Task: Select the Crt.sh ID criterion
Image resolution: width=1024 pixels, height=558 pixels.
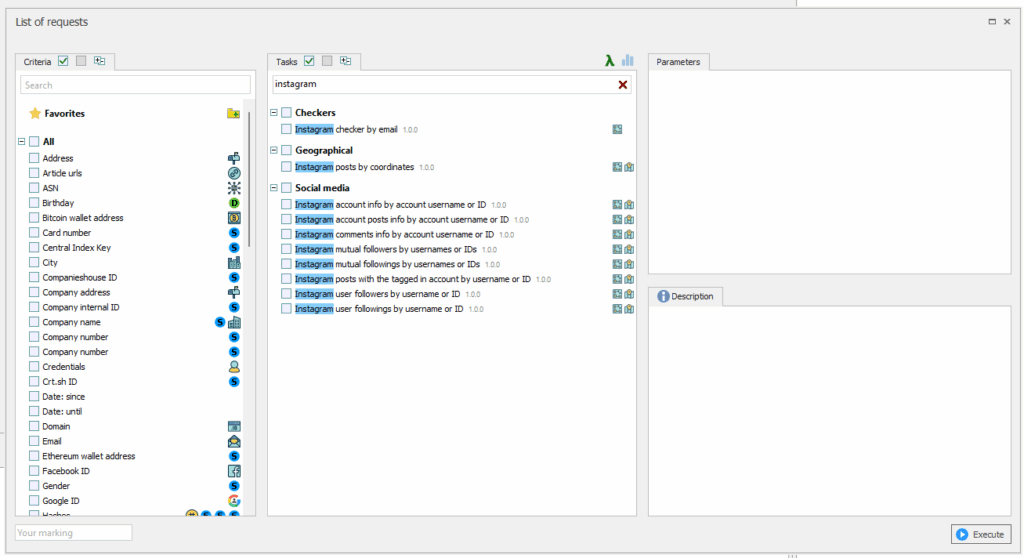Action: point(59,382)
